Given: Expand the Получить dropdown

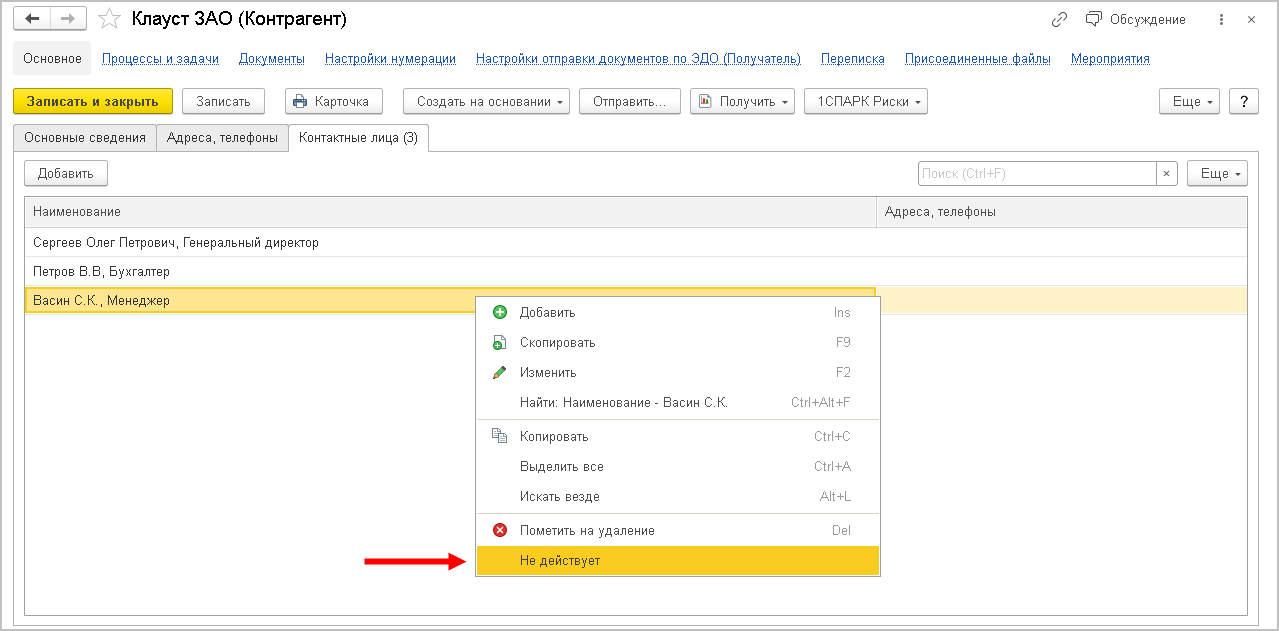Looking at the screenshot, I should (x=742, y=101).
